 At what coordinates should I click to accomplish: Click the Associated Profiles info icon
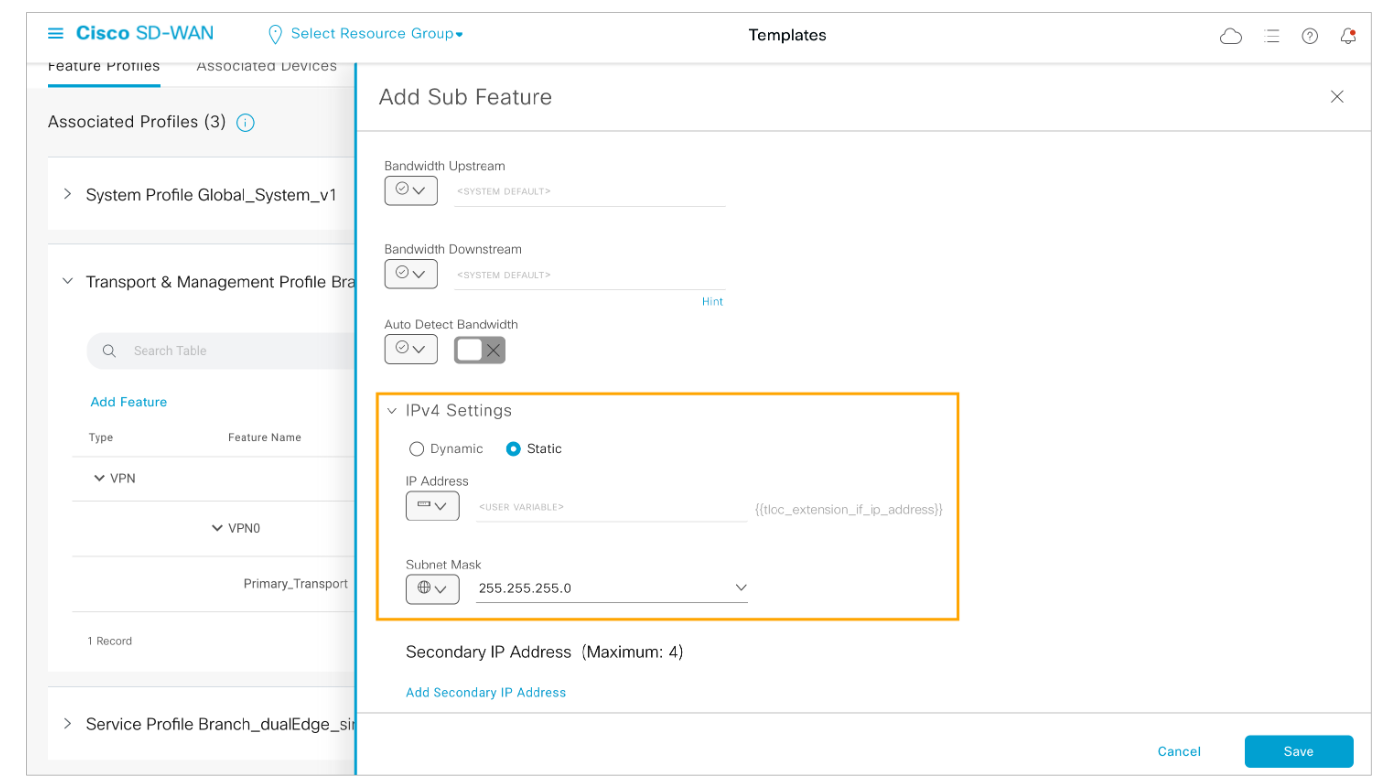click(x=245, y=123)
